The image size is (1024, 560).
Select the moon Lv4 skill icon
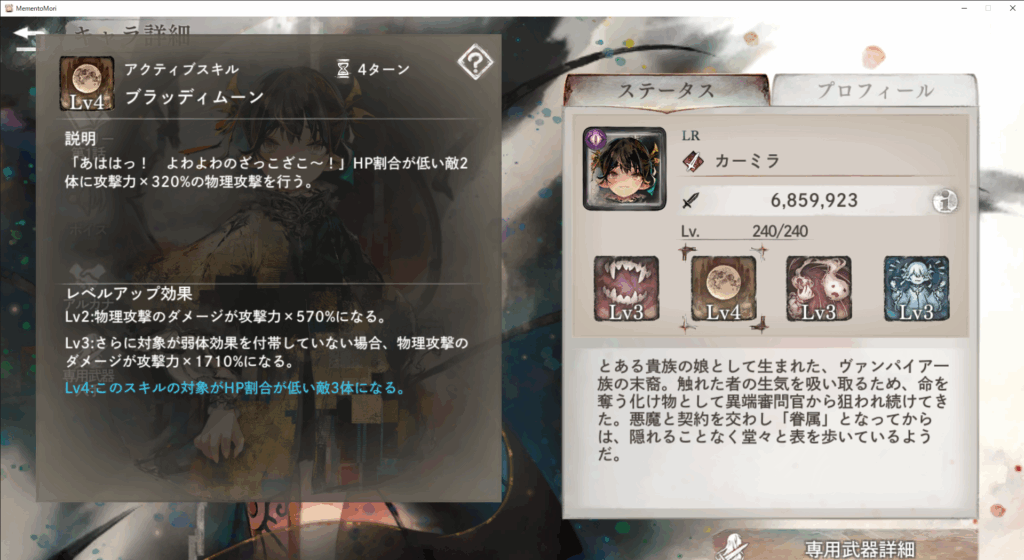[x=723, y=288]
